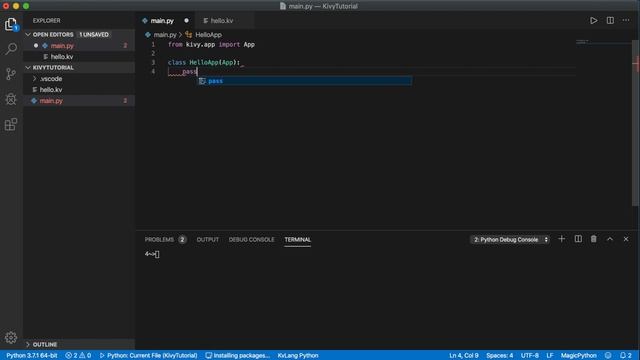Change the LF end of line sequence
The height and width of the screenshot is (360, 640).
550,356
